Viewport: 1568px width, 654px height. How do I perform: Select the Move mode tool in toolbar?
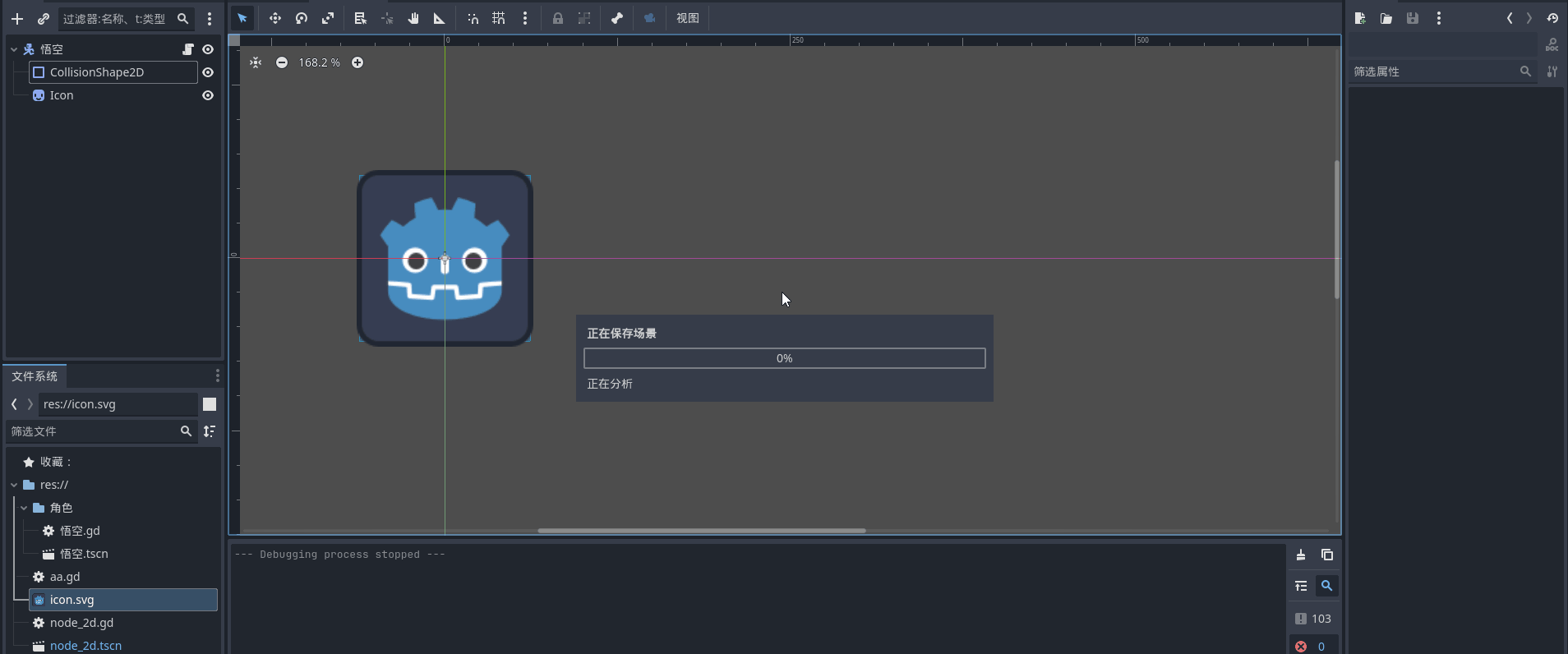(x=274, y=18)
